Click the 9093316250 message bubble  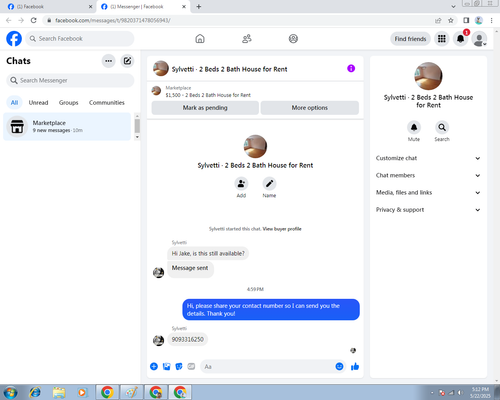pos(188,339)
